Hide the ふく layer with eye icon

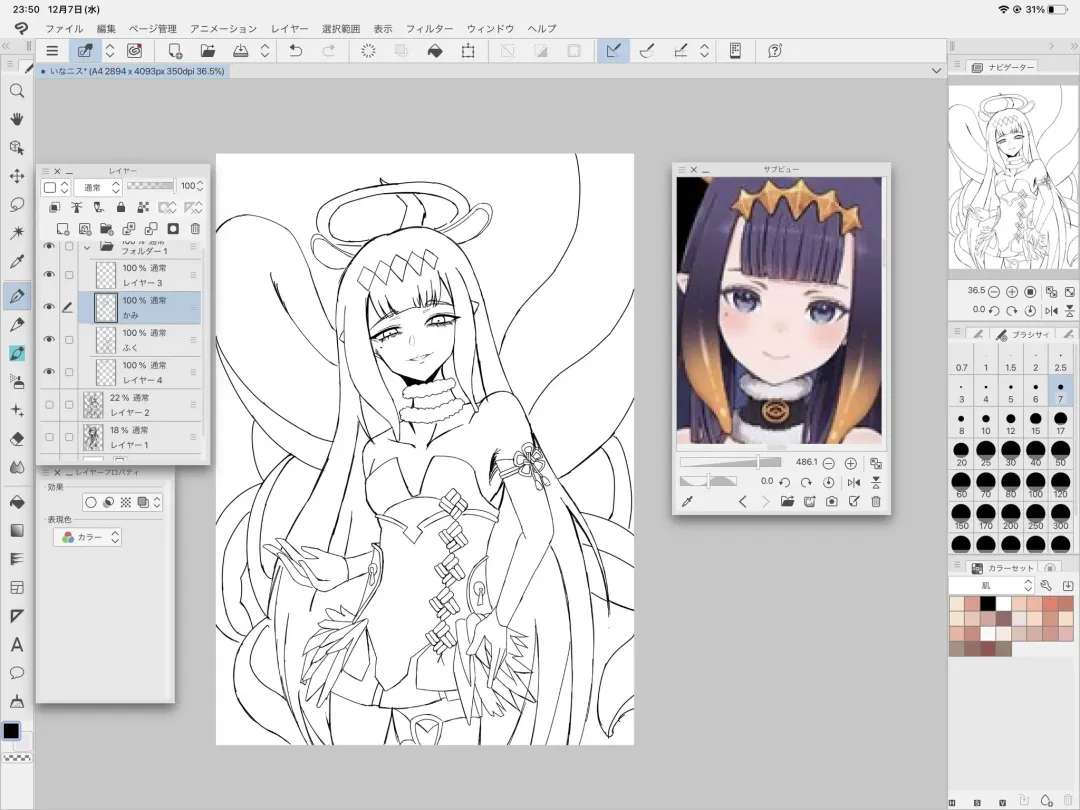click(x=48, y=339)
